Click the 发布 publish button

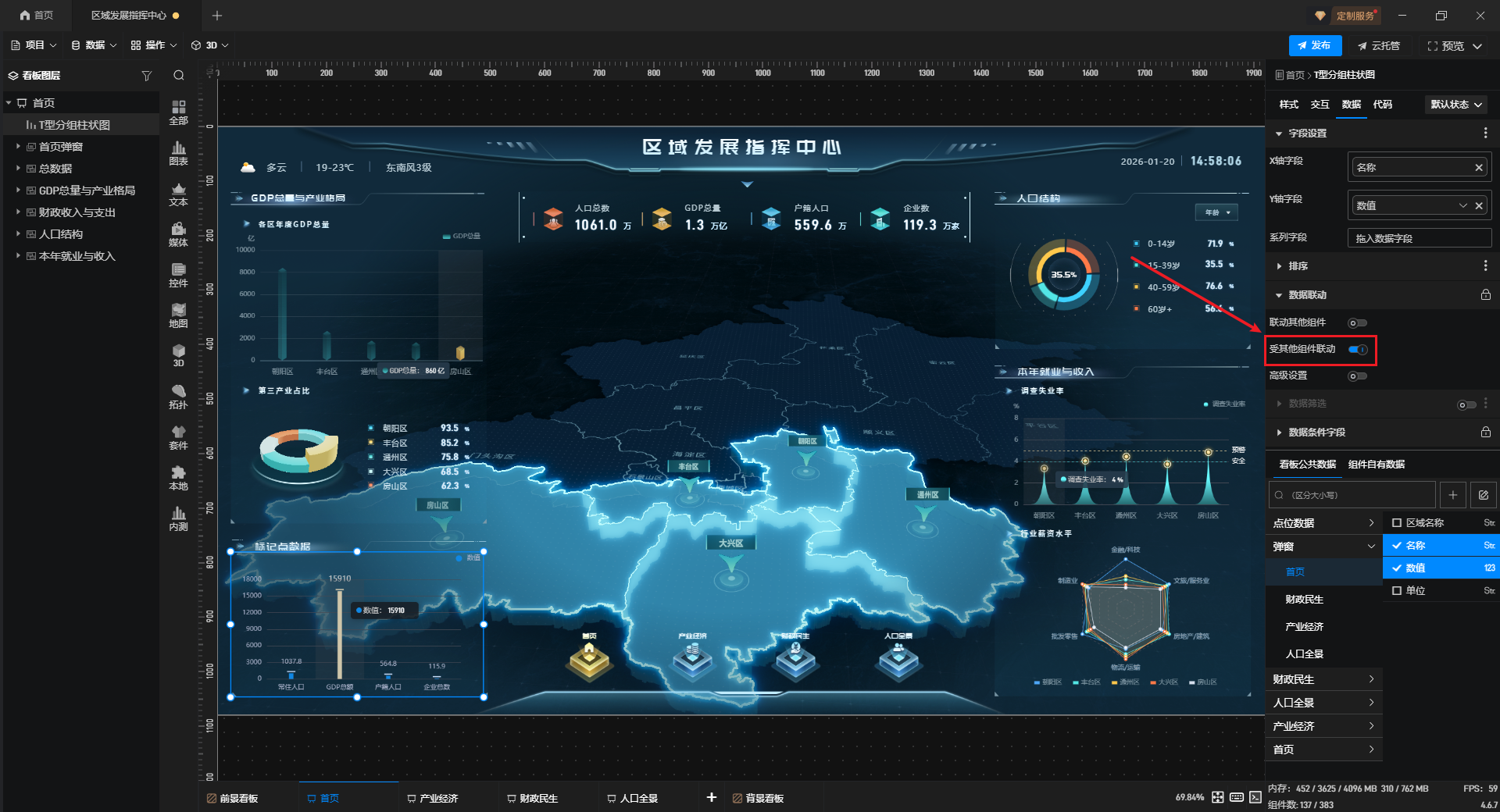[x=1315, y=45]
